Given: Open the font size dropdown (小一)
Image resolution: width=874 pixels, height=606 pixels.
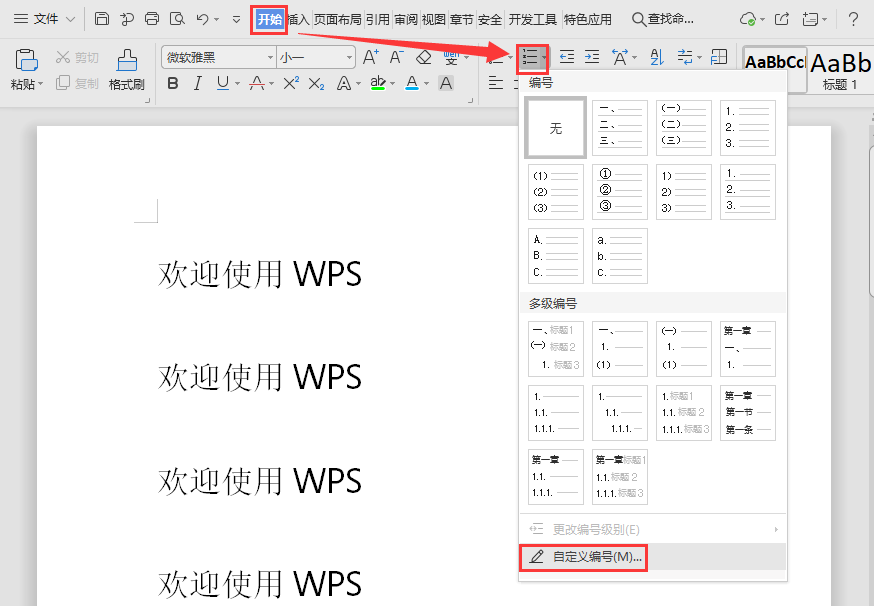Looking at the screenshot, I should pyautogui.click(x=349, y=57).
